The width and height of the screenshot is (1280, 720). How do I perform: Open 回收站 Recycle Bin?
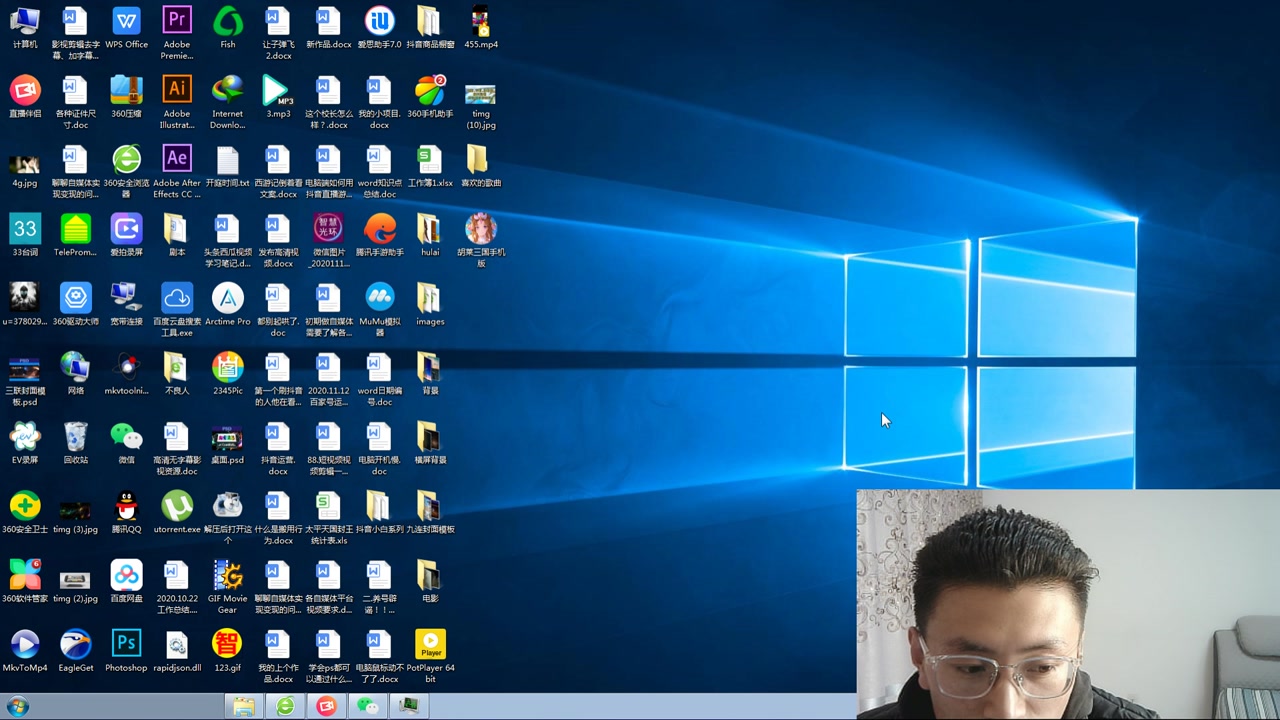tap(75, 442)
